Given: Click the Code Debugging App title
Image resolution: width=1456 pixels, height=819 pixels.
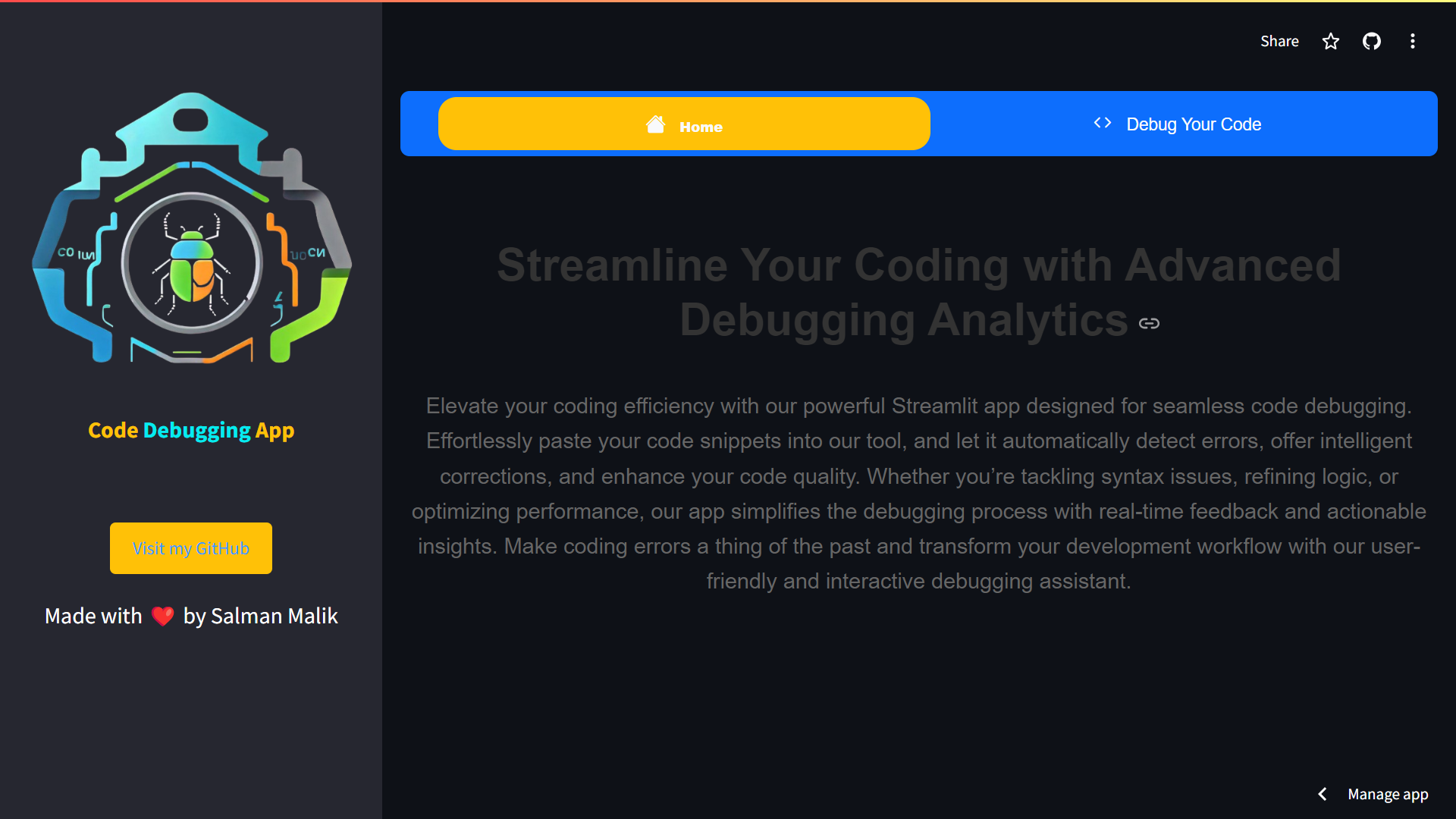Looking at the screenshot, I should coord(191,430).
